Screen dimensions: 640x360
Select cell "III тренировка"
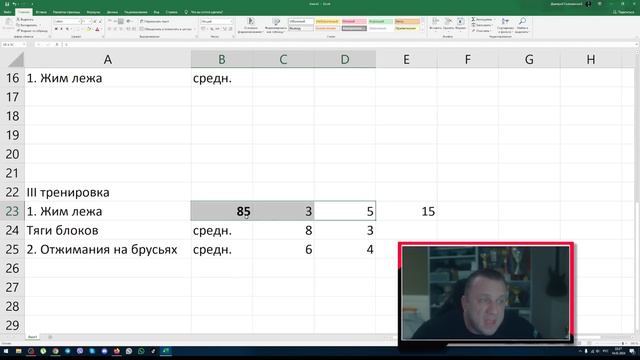point(108,192)
